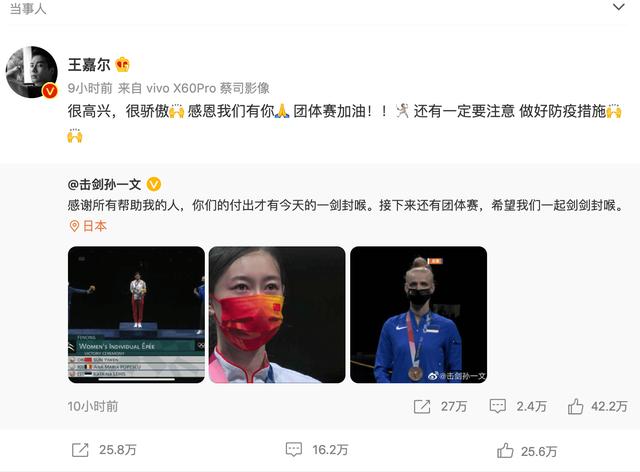The height and width of the screenshot is (472, 640).
Task: Like 王嘉尔's post (25.6万)
Action: [527, 451]
